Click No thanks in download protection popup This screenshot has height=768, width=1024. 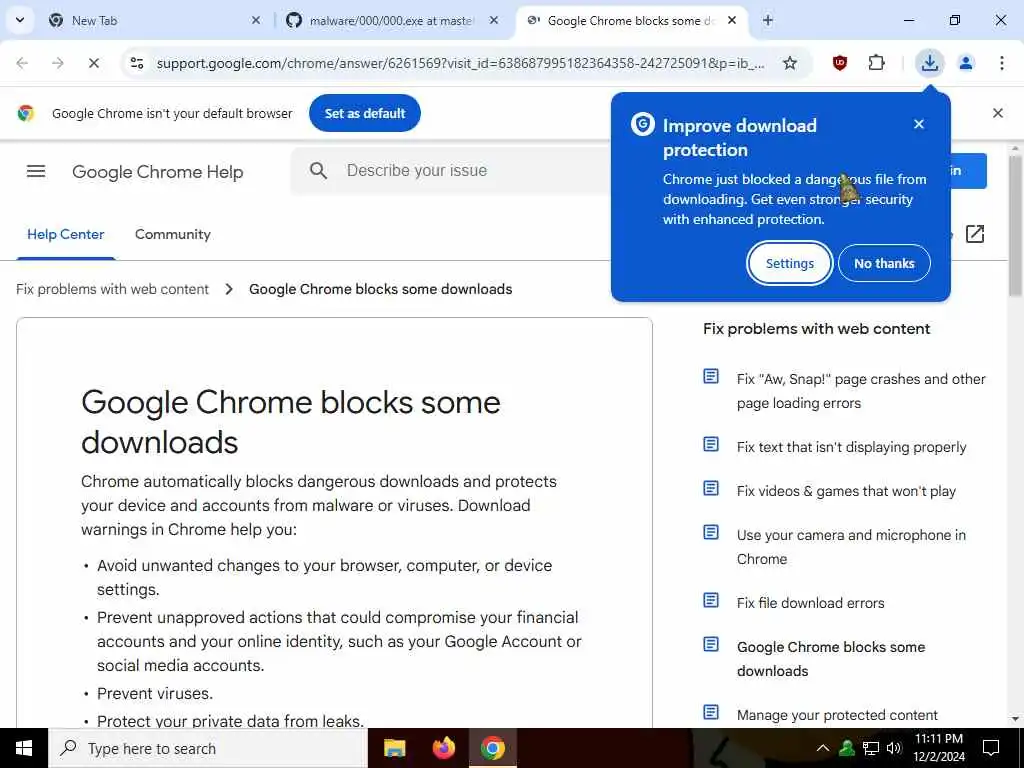click(884, 263)
